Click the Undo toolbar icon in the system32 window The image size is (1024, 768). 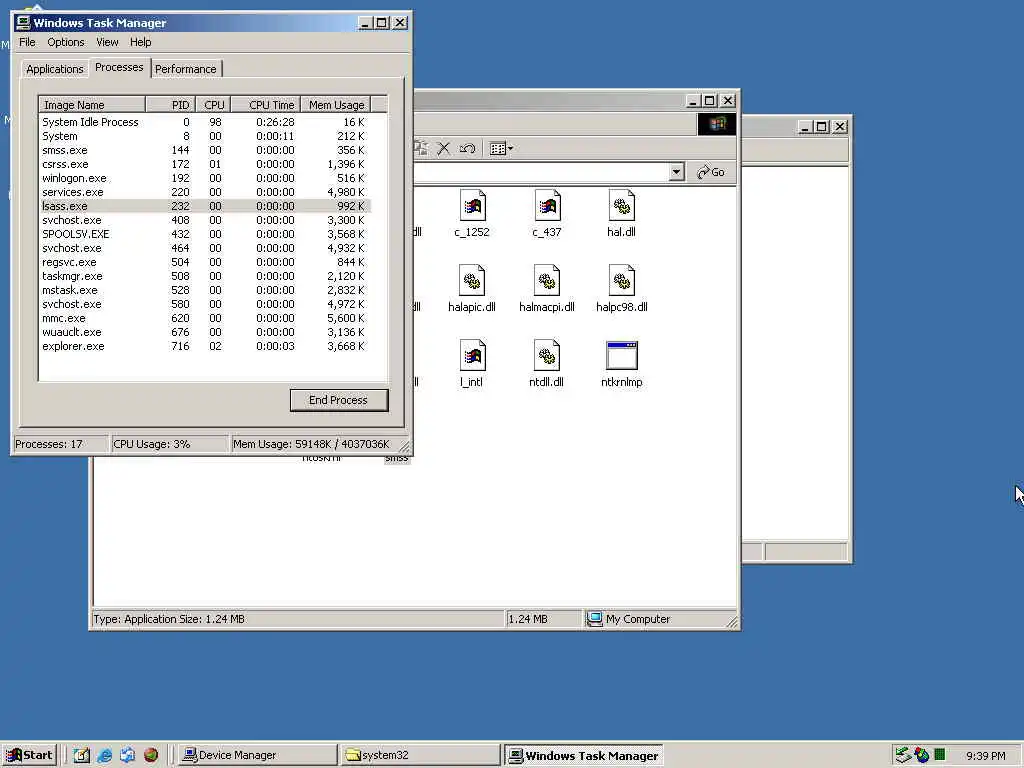point(467,149)
